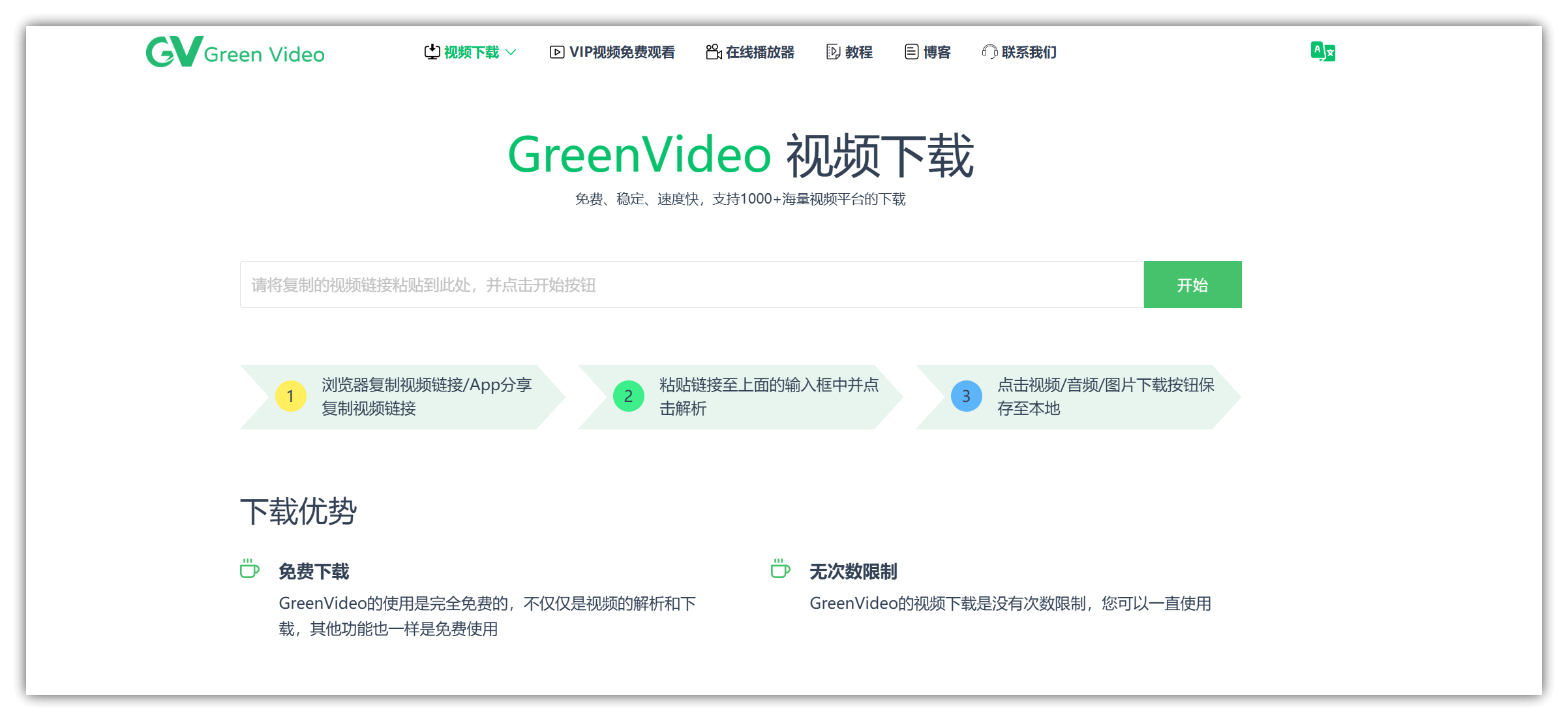1568x721 pixels.
Task: Click the yellow step 1 circle
Action: click(x=290, y=396)
